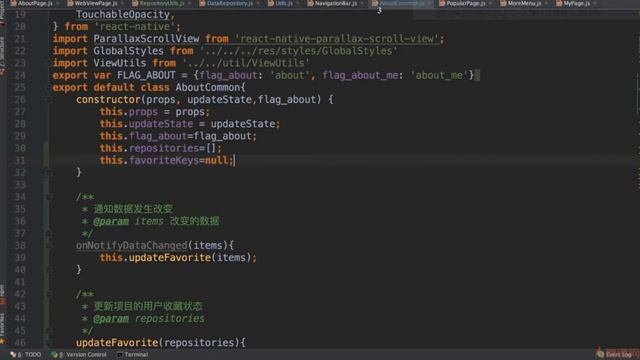Click the PopularPage.js file icon
The image size is (640, 360).
click(442, 3)
